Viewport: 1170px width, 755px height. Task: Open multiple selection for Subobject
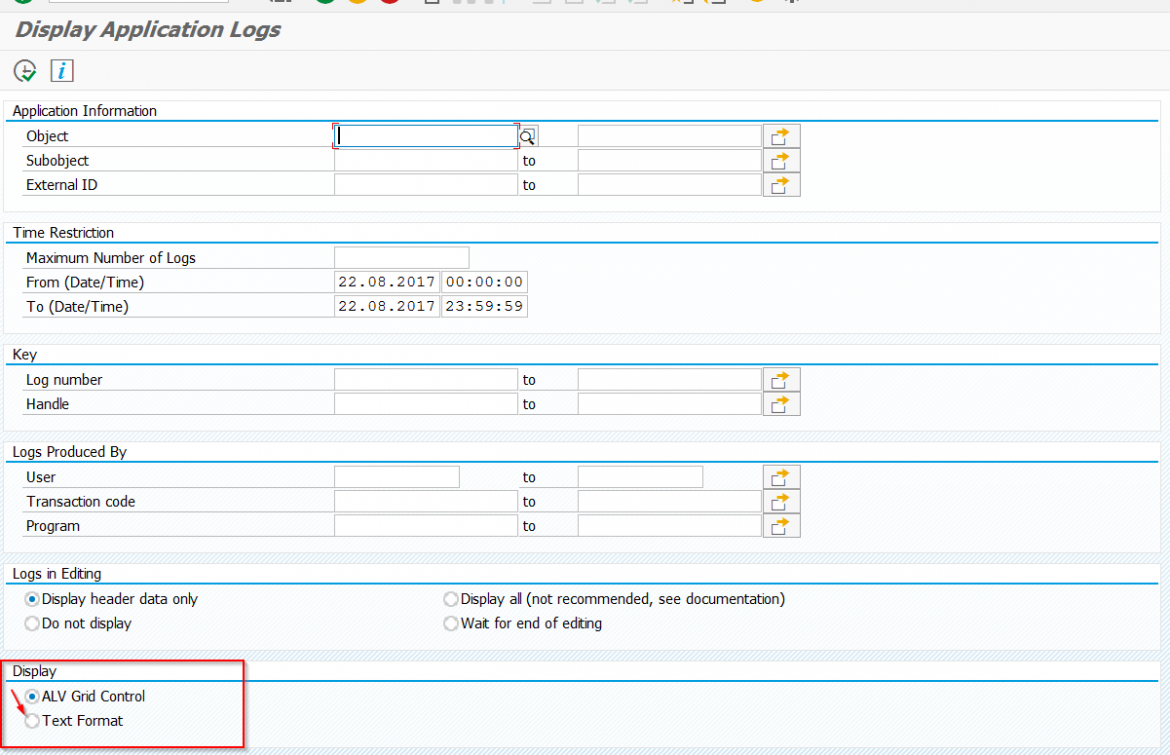click(x=781, y=160)
